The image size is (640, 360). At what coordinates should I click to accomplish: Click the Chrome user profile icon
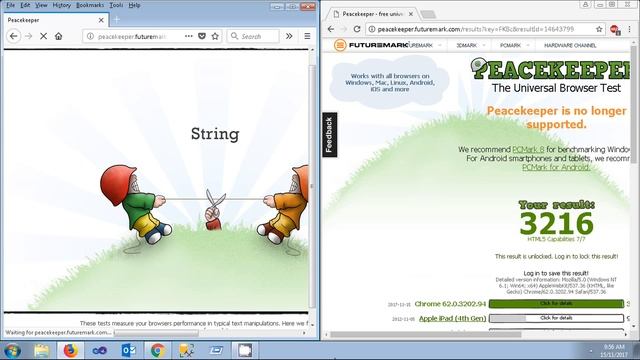click(x=586, y=4)
